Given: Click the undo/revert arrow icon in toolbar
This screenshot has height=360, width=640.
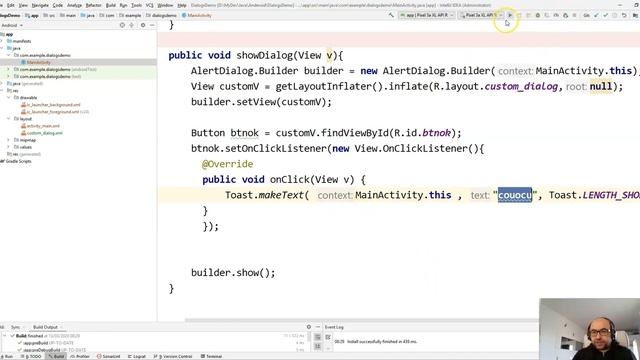Looking at the screenshot, I should pyautogui.click(x=624, y=15).
